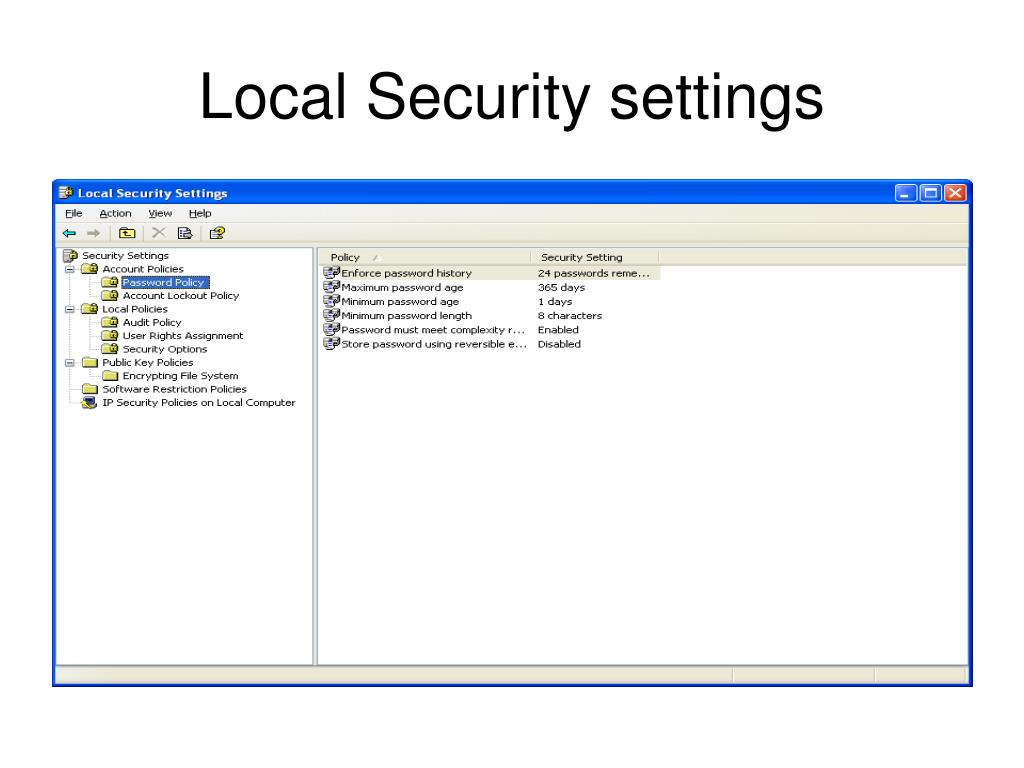This screenshot has width=1024, height=768.
Task: Collapse the Public Key Policies tree node
Action: pyautogui.click(x=70, y=363)
